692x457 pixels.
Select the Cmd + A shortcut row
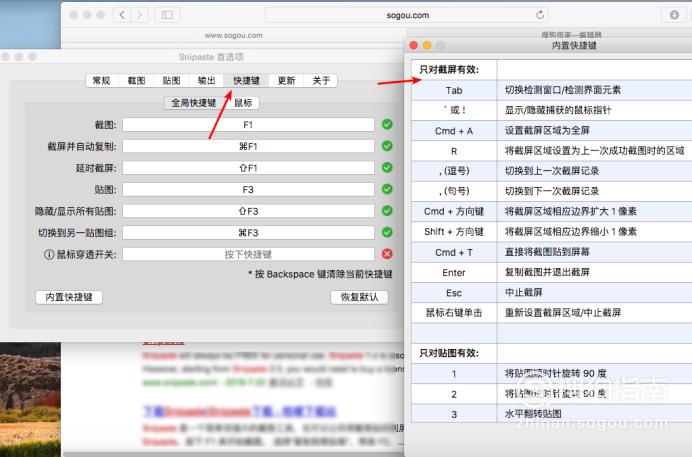click(x=551, y=131)
